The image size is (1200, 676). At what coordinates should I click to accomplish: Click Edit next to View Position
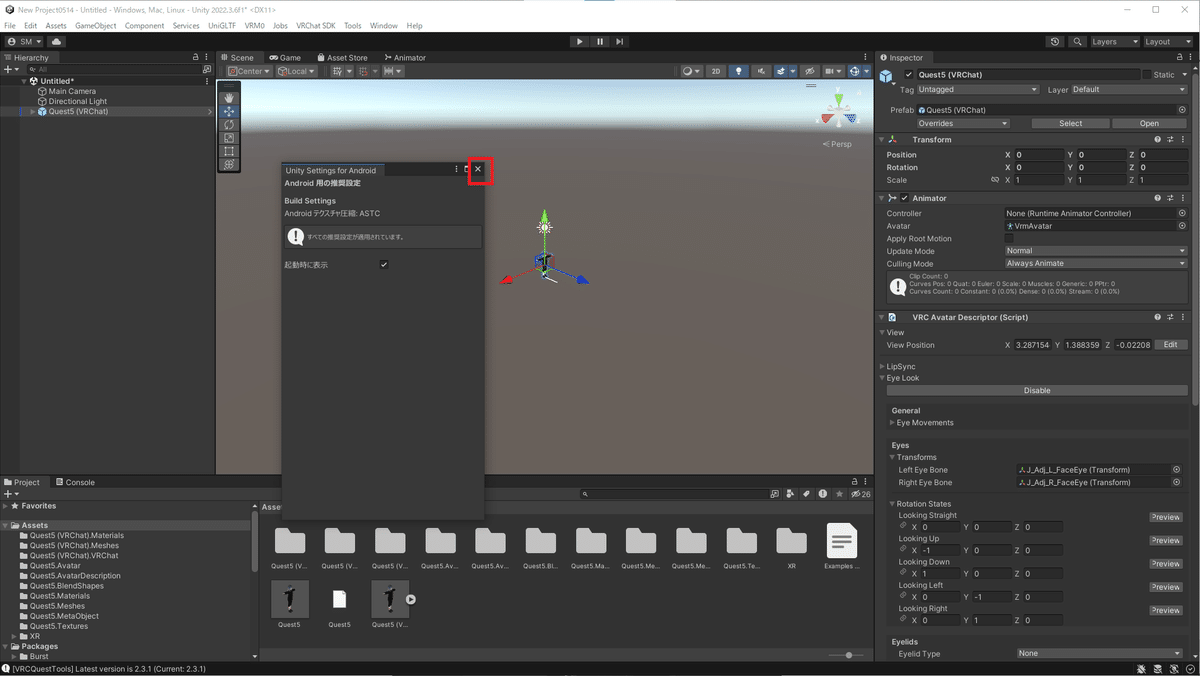click(1171, 345)
